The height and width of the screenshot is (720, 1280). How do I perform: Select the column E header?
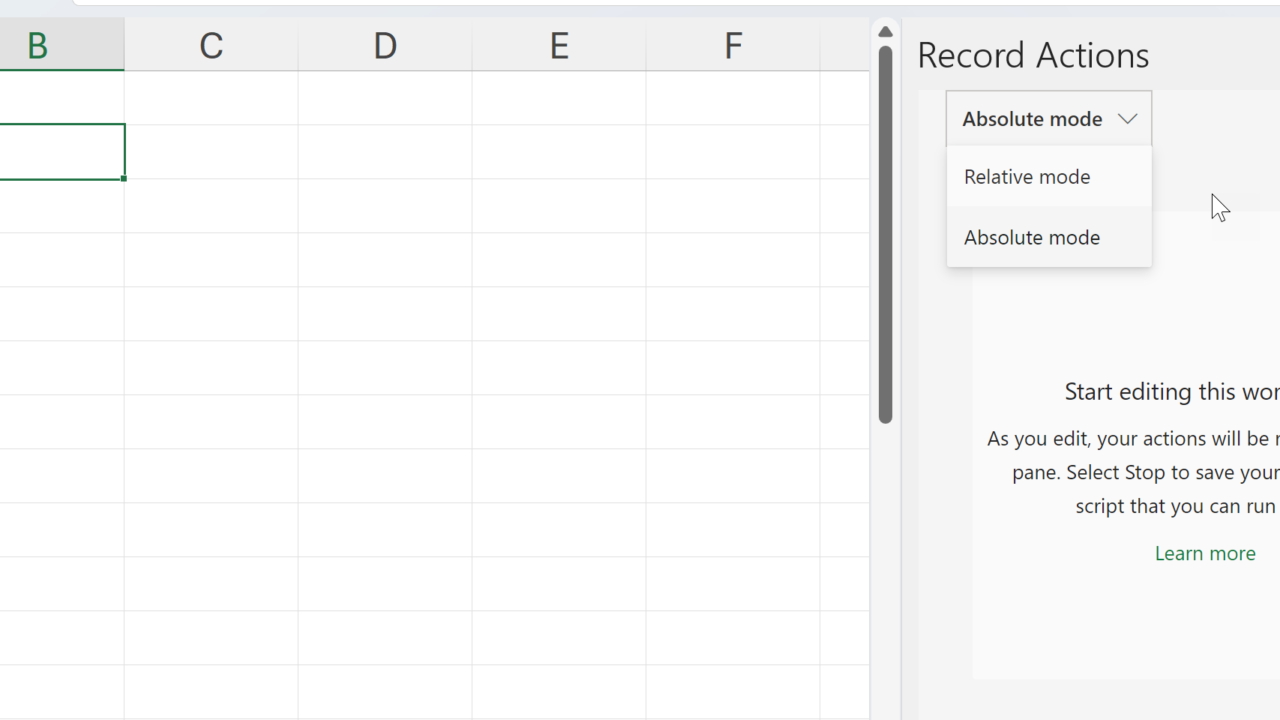pos(559,46)
